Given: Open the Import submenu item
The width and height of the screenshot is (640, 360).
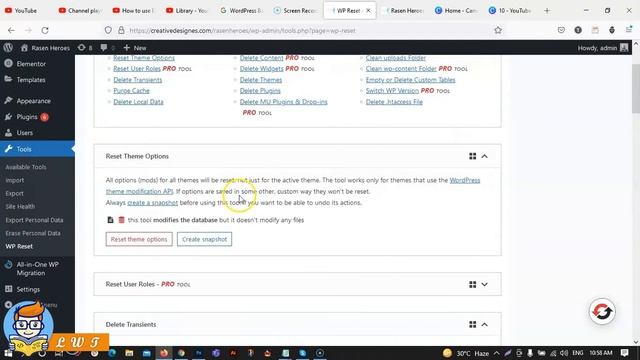Looking at the screenshot, I should coord(15,180).
